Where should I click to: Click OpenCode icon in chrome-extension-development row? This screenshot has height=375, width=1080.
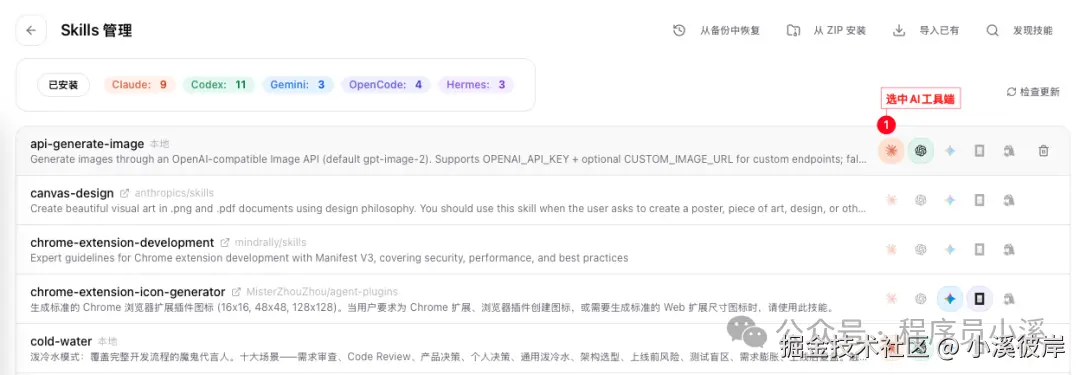tap(979, 250)
